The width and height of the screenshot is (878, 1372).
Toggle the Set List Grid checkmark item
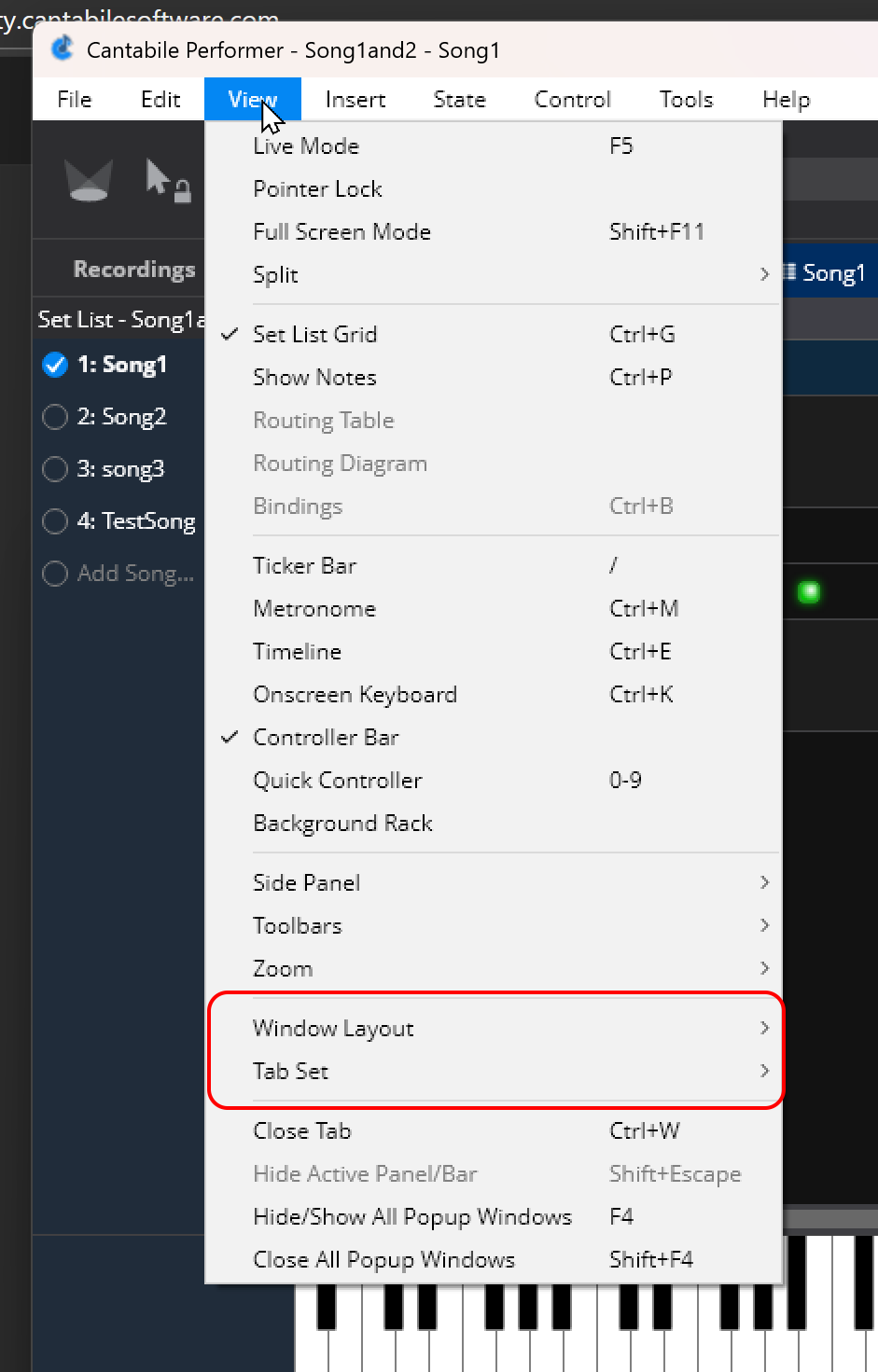coord(315,334)
